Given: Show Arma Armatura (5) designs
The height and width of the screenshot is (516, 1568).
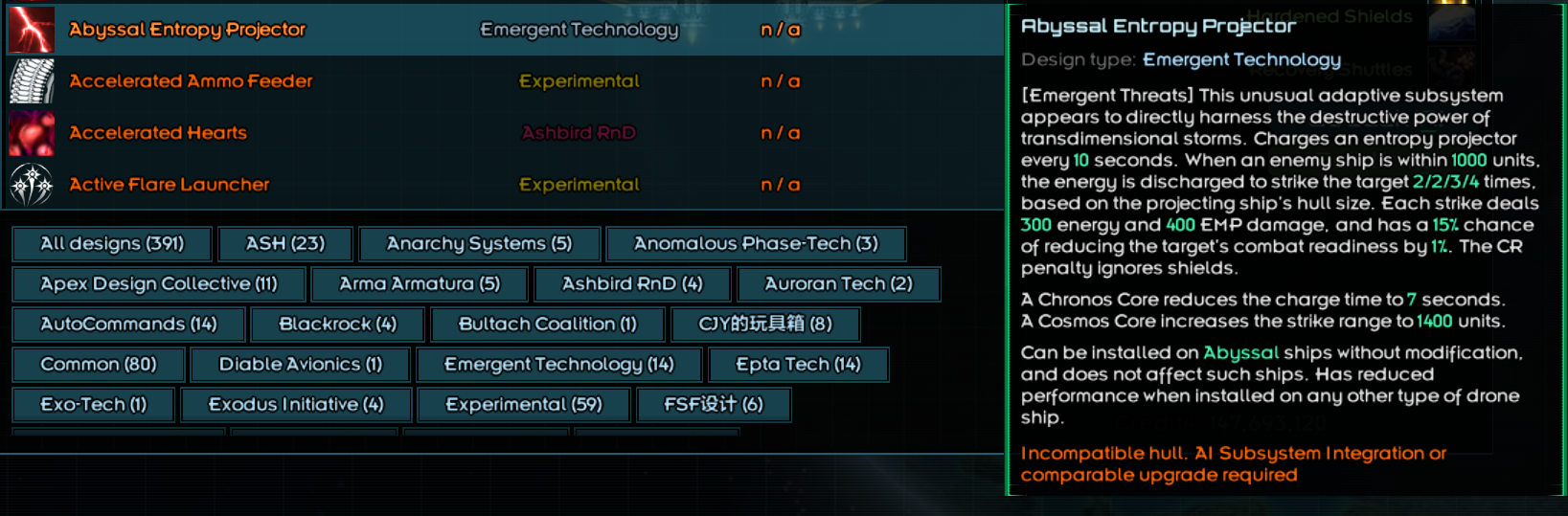Looking at the screenshot, I should (420, 284).
